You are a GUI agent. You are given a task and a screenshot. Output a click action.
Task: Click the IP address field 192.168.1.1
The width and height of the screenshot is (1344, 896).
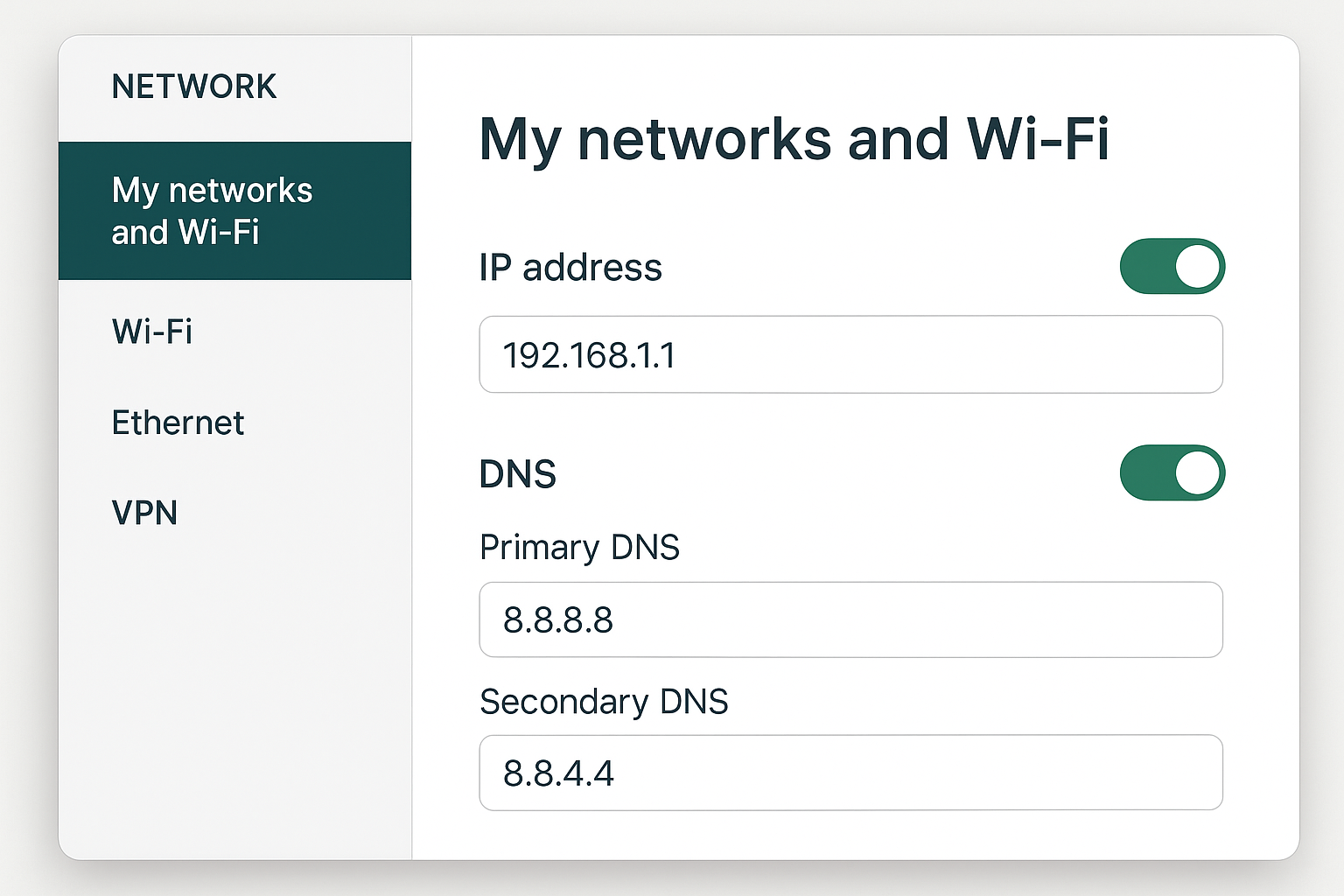pyautogui.click(x=850, y=354)
